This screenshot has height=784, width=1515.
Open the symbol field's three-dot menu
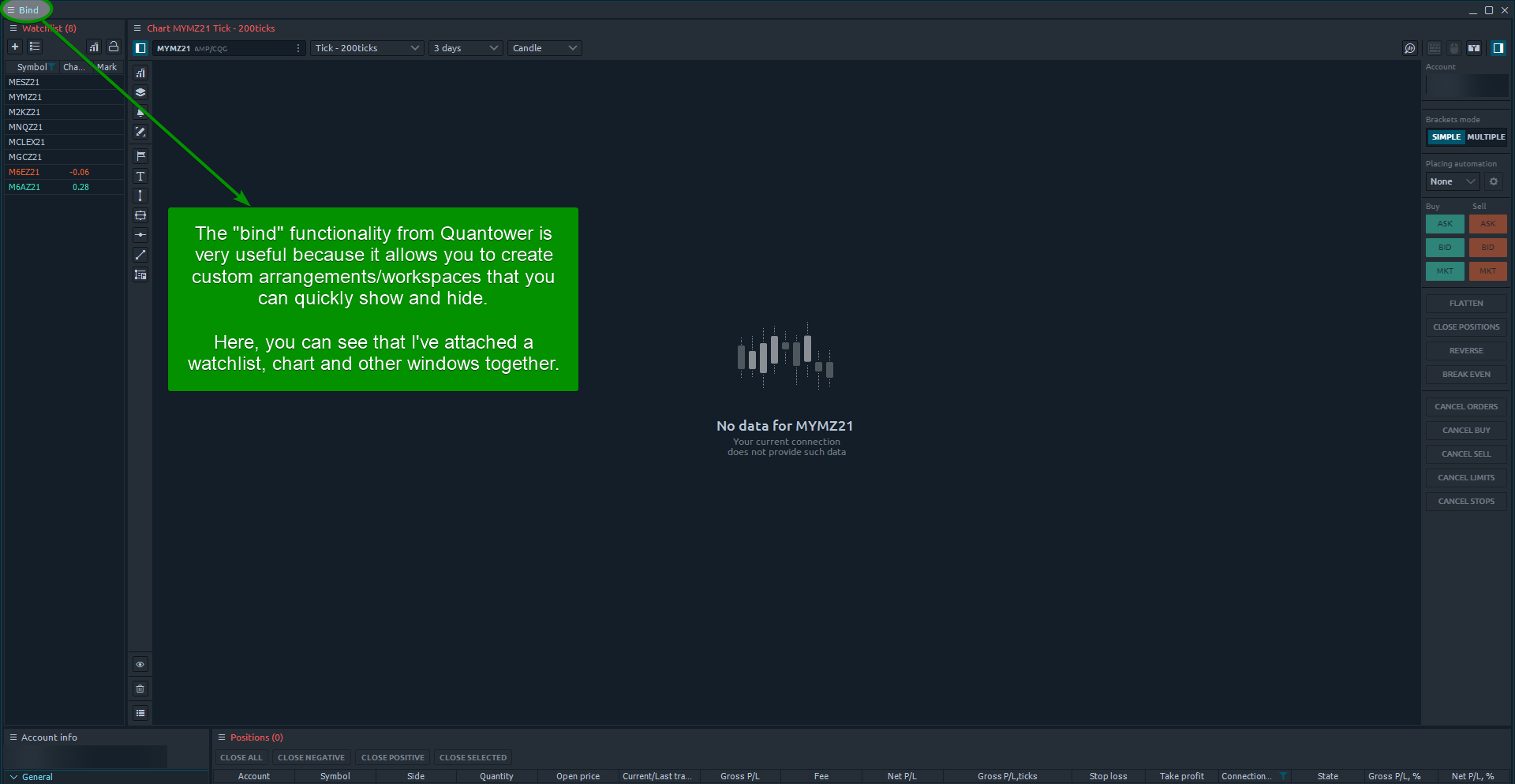click(297, 48)
